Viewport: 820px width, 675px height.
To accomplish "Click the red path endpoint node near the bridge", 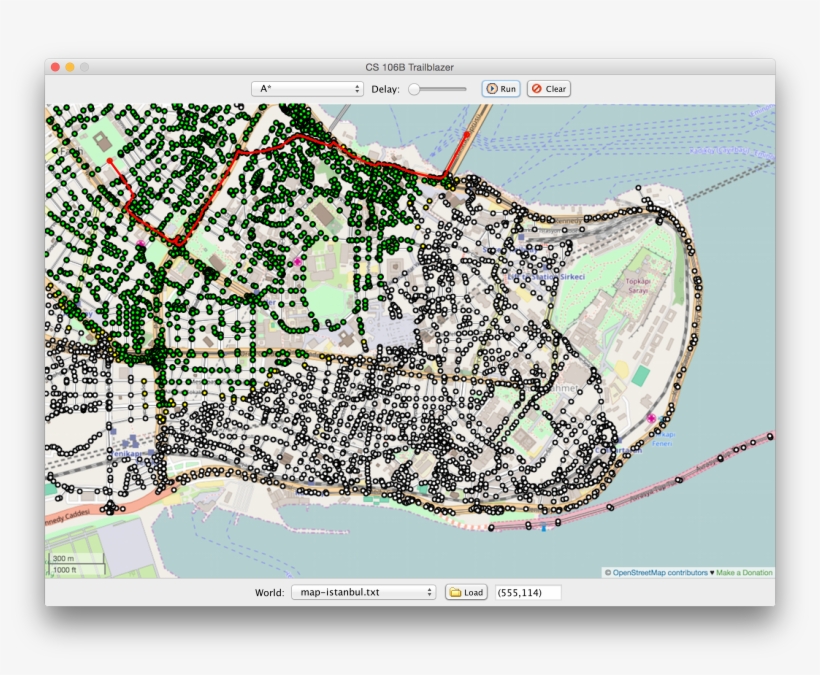I will pos(467,134).
